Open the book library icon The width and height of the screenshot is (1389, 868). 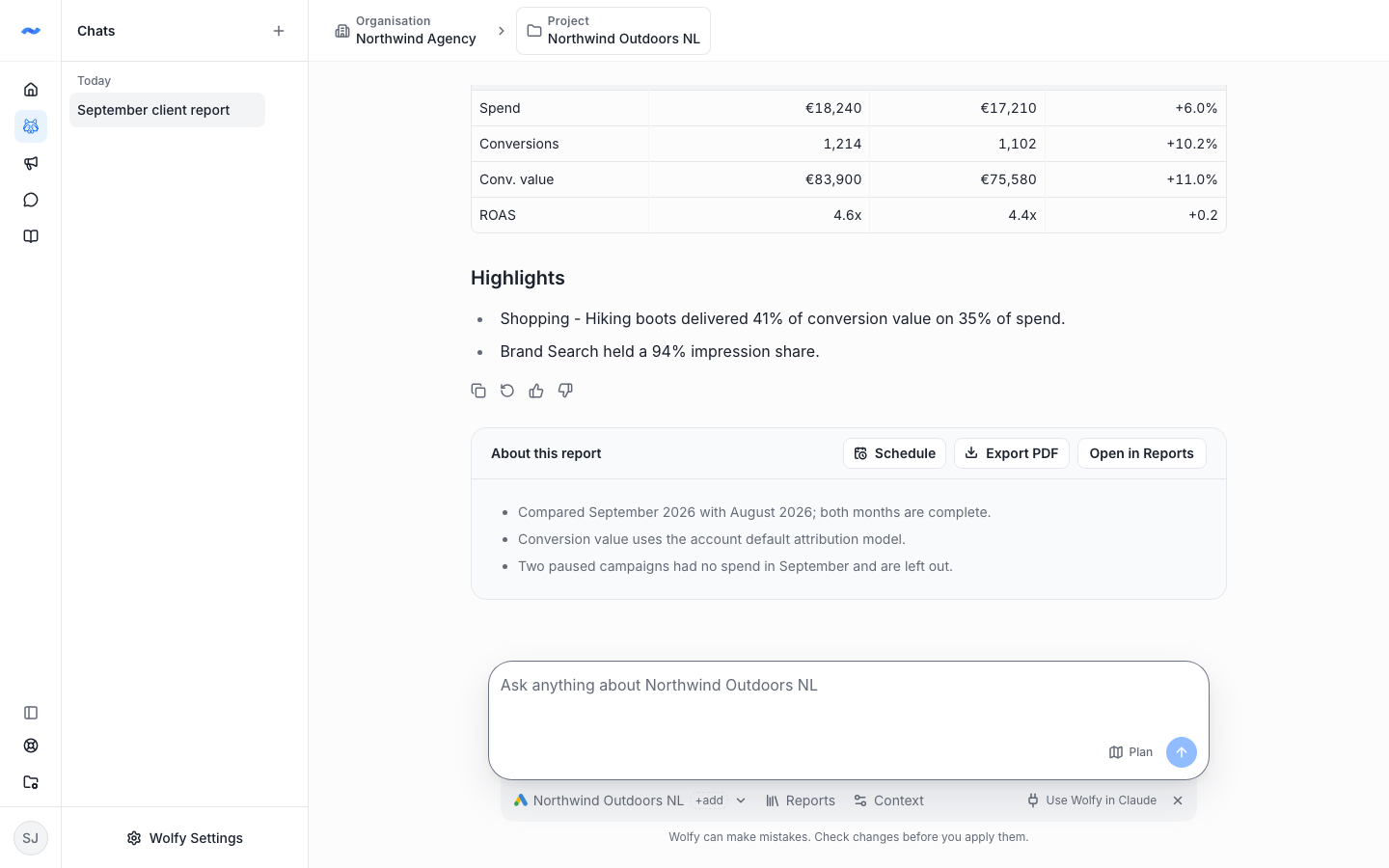click(31, 236)
